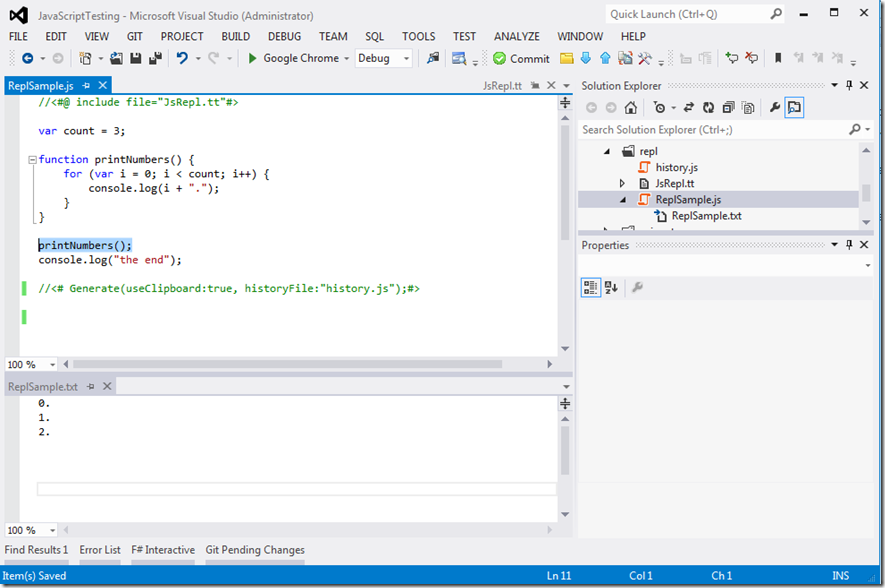Click the yellow folder Git icon

567,58
